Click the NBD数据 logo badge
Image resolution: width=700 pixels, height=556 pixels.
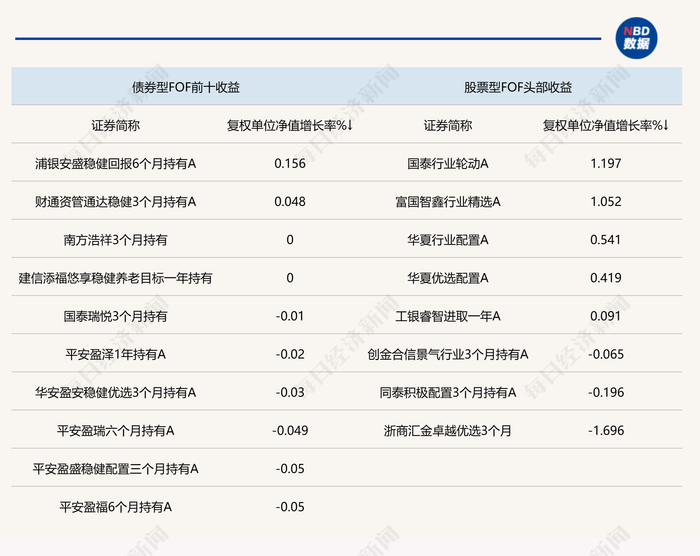coord(636,38)
